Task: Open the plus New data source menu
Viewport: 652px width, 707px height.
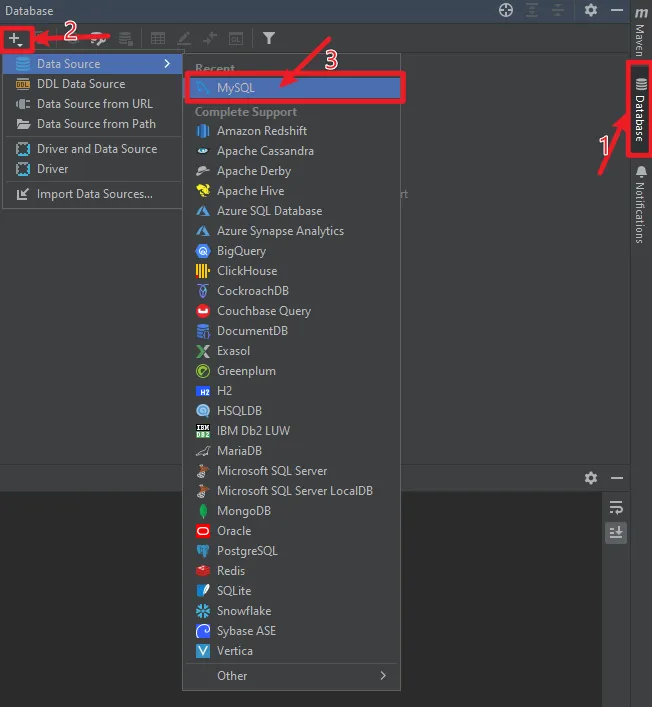Action: [x=16, y=39]
